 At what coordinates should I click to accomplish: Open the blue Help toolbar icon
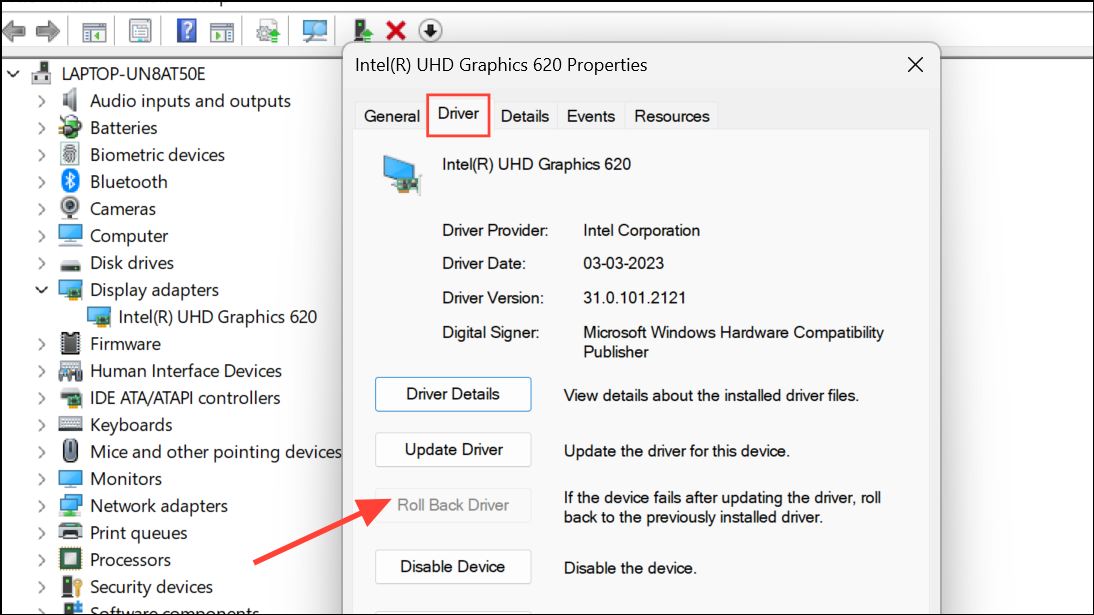(x=186, y=31)
